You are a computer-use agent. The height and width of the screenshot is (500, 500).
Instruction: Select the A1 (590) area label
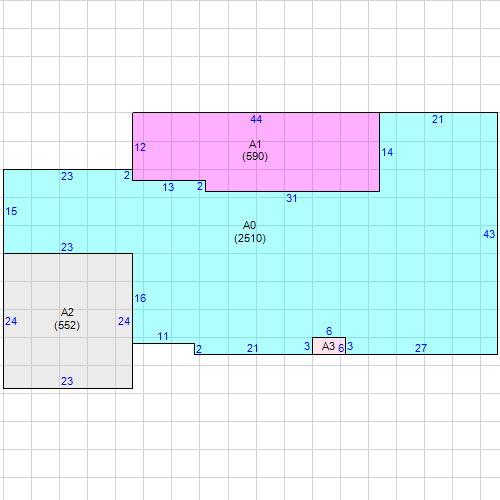click(255, 150)
